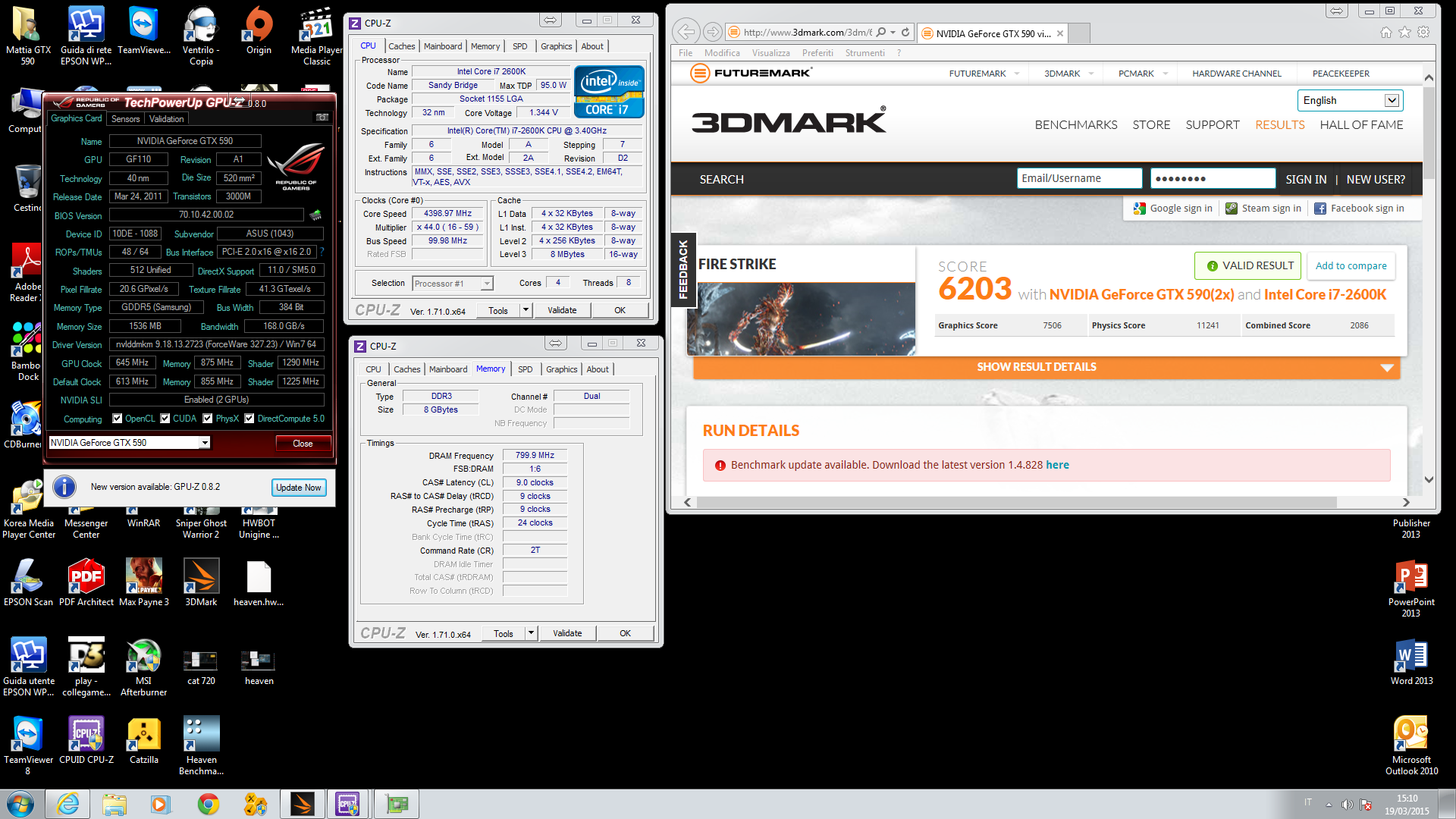
Task: Click the volume icon in system tray
Action: click(x=1347, y=805)
